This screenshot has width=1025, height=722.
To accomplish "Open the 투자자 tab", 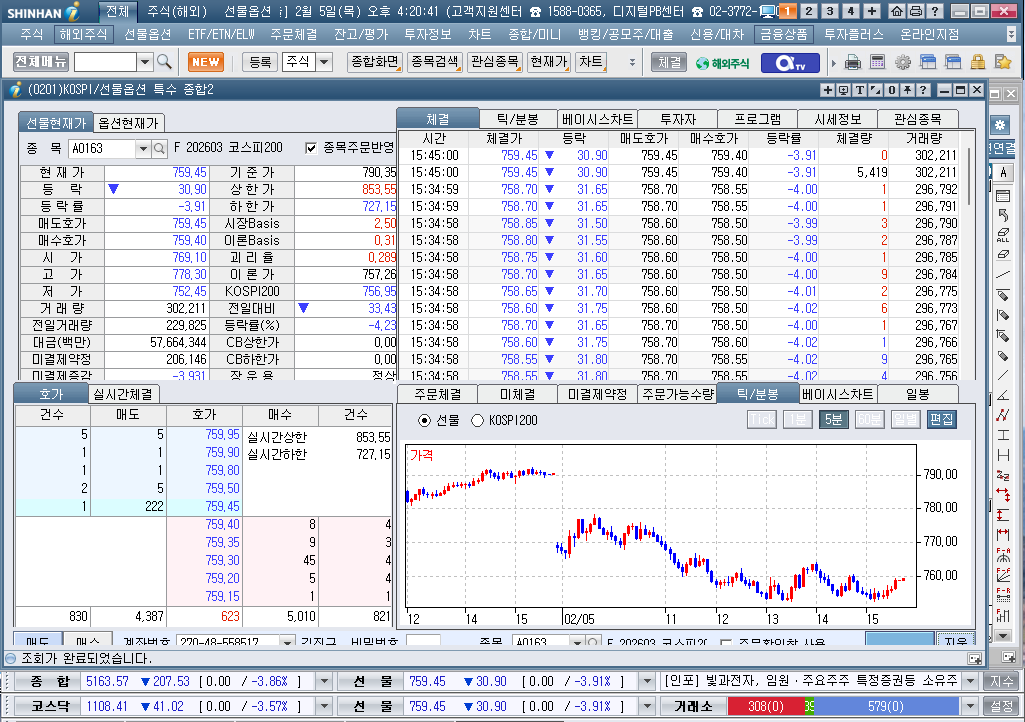I will pos(678,119).
